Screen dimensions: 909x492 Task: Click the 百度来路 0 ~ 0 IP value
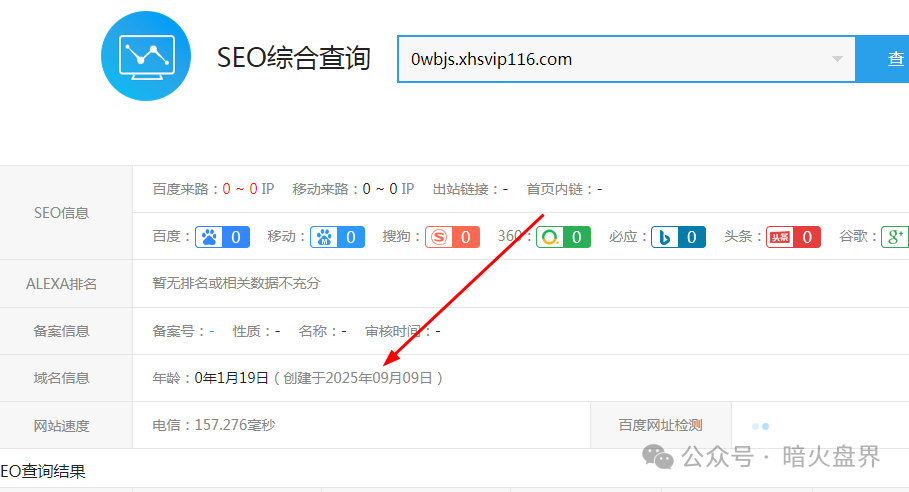(248, 189)
